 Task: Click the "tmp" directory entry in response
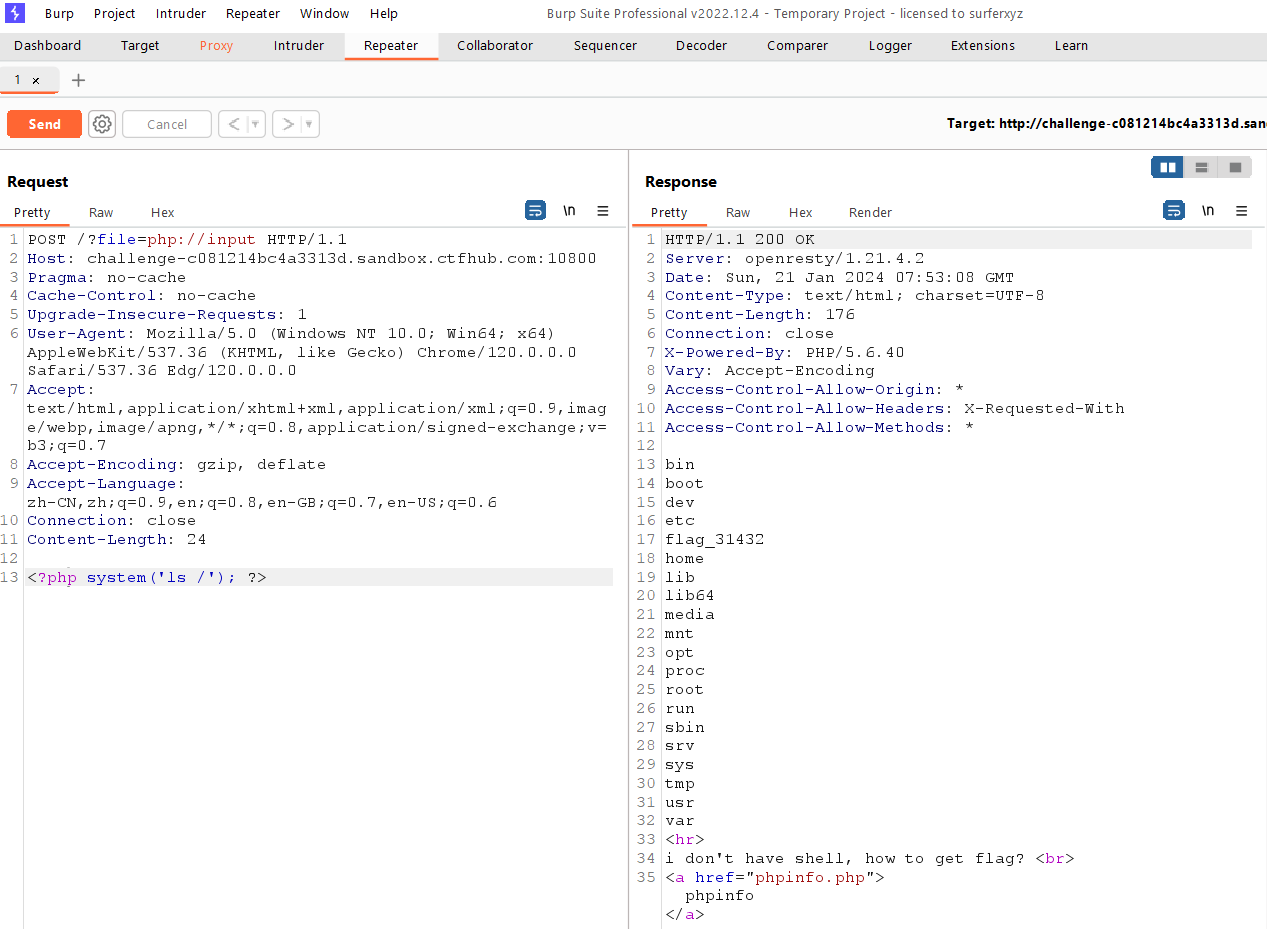tap(680, 784)
